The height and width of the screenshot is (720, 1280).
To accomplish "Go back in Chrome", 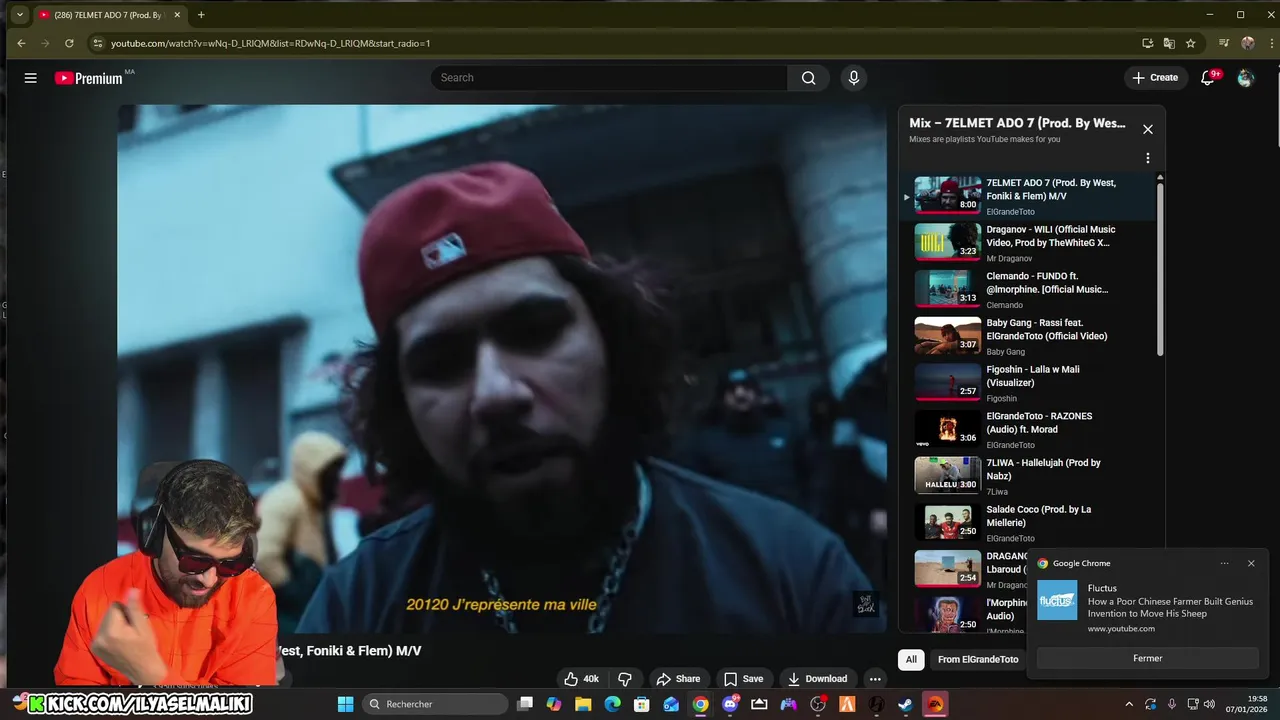I will (21, 43).
